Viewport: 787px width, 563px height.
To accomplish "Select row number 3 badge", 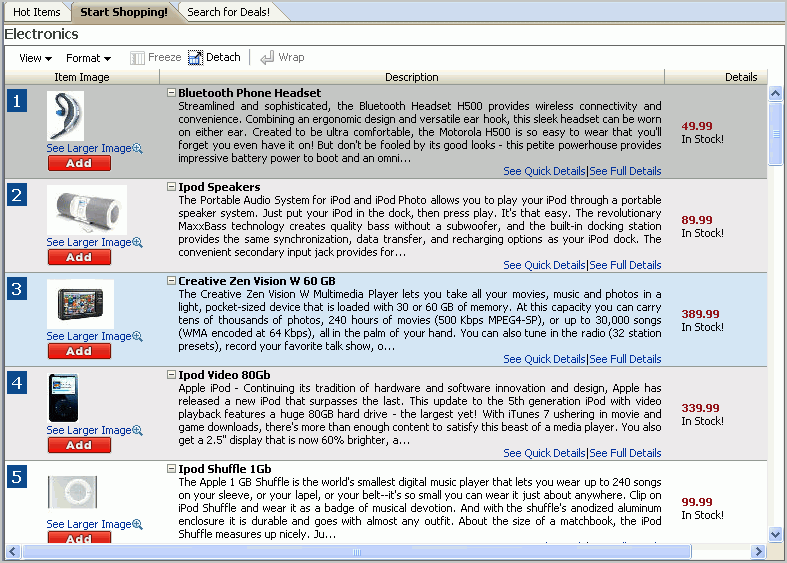I will point(17,289).
